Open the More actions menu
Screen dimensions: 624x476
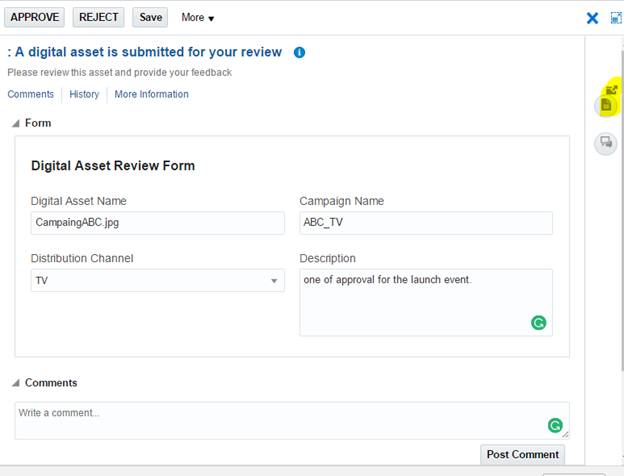point(197,18)
